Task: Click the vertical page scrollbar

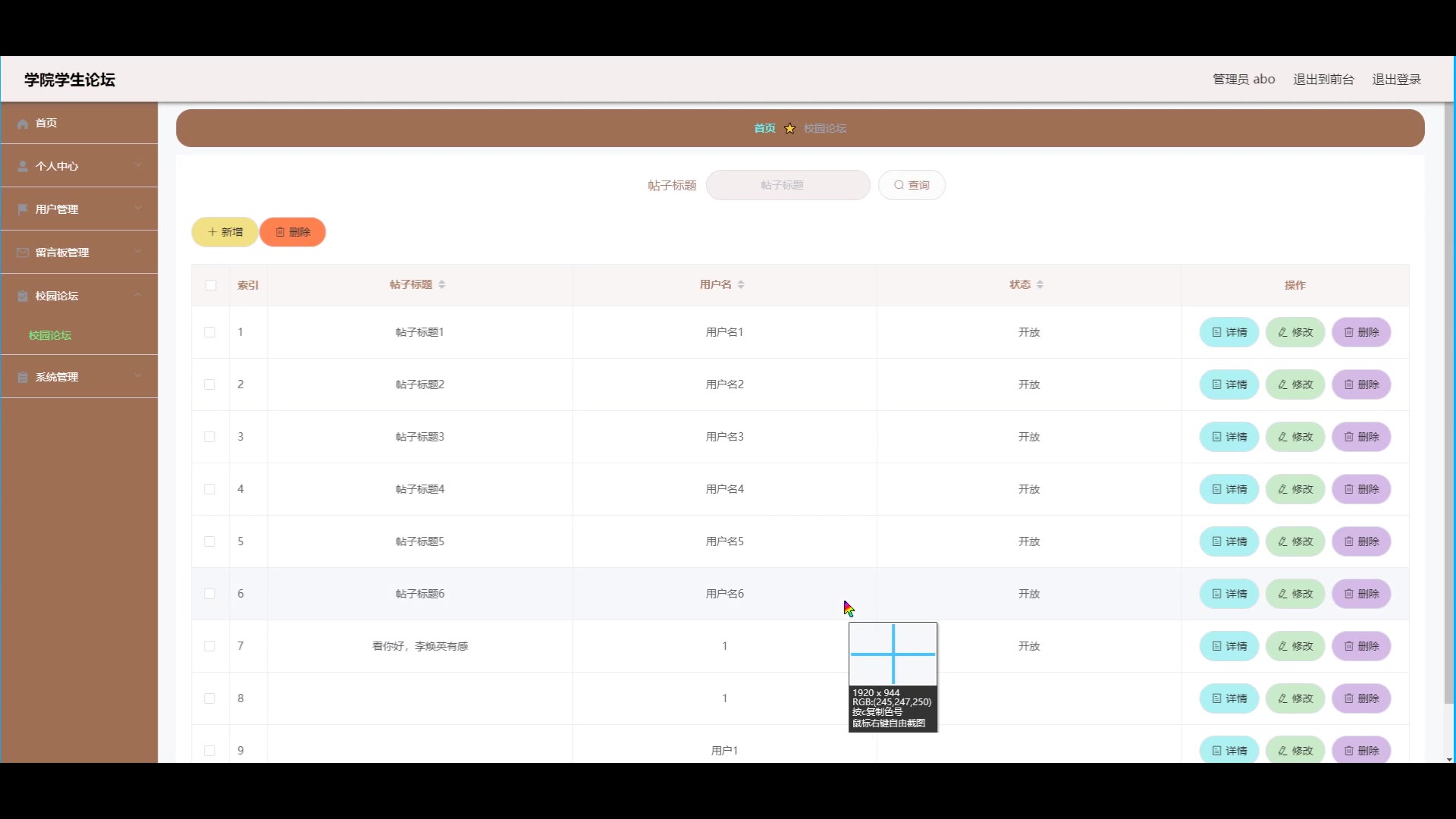Action: tap(1449, 402)
